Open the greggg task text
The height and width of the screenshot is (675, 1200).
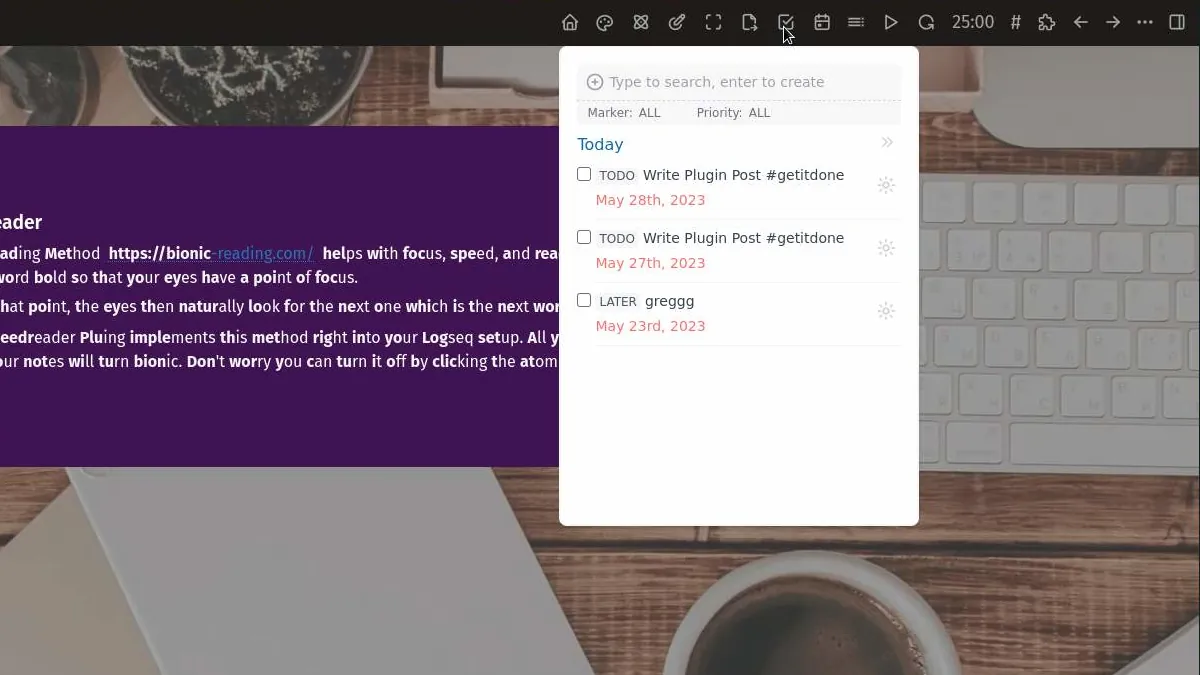669,301
